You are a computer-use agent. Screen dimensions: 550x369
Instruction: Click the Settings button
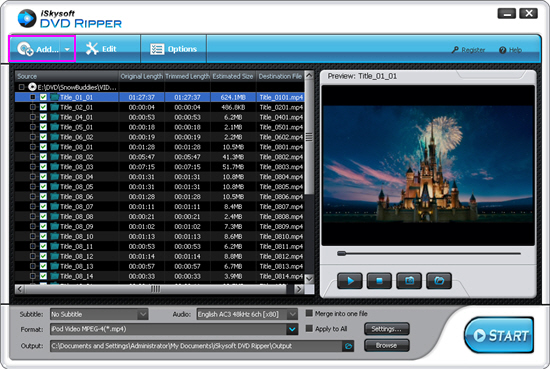(387, 329)
